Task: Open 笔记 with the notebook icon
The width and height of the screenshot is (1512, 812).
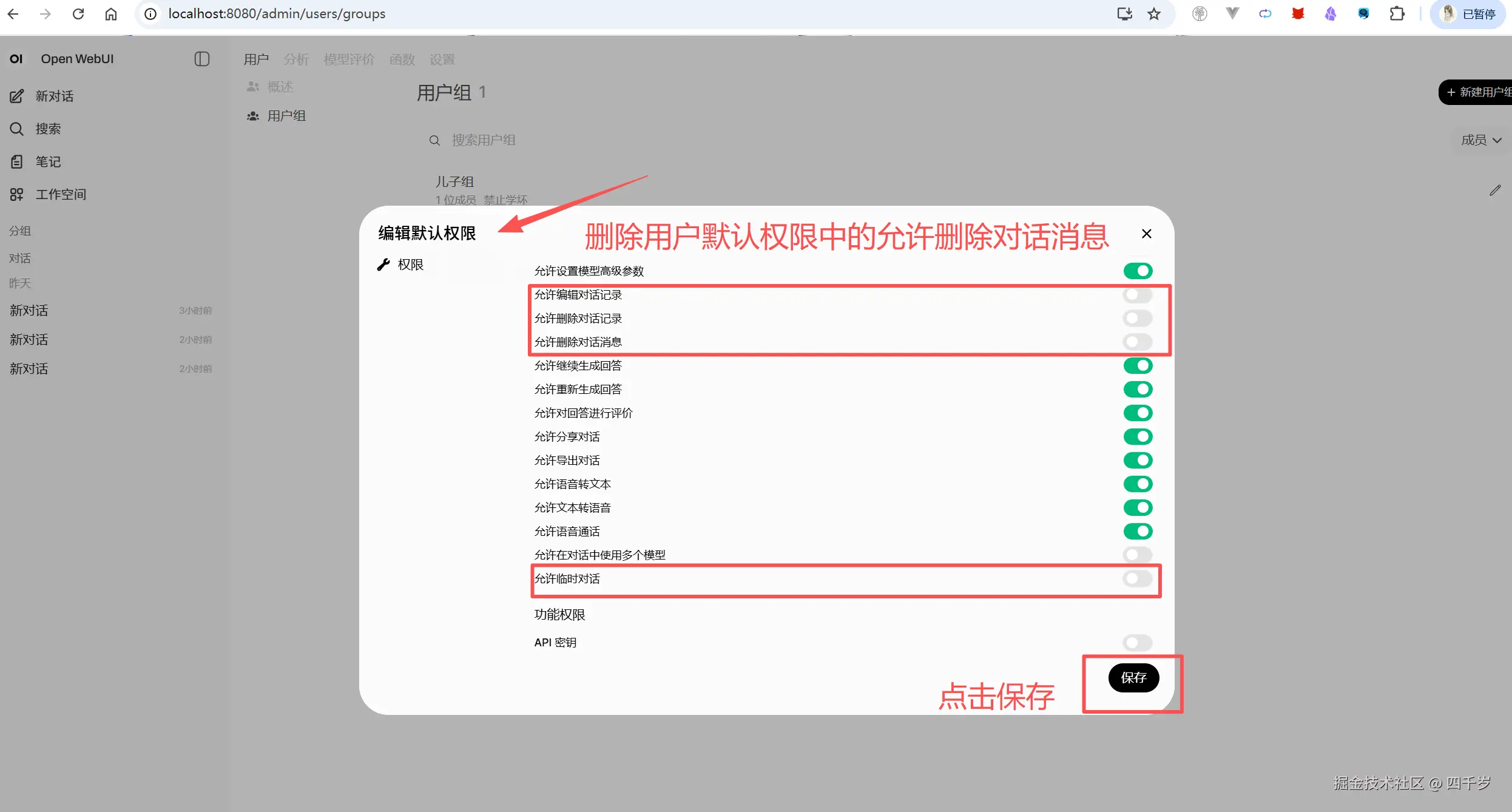Action: coord(16,161)
